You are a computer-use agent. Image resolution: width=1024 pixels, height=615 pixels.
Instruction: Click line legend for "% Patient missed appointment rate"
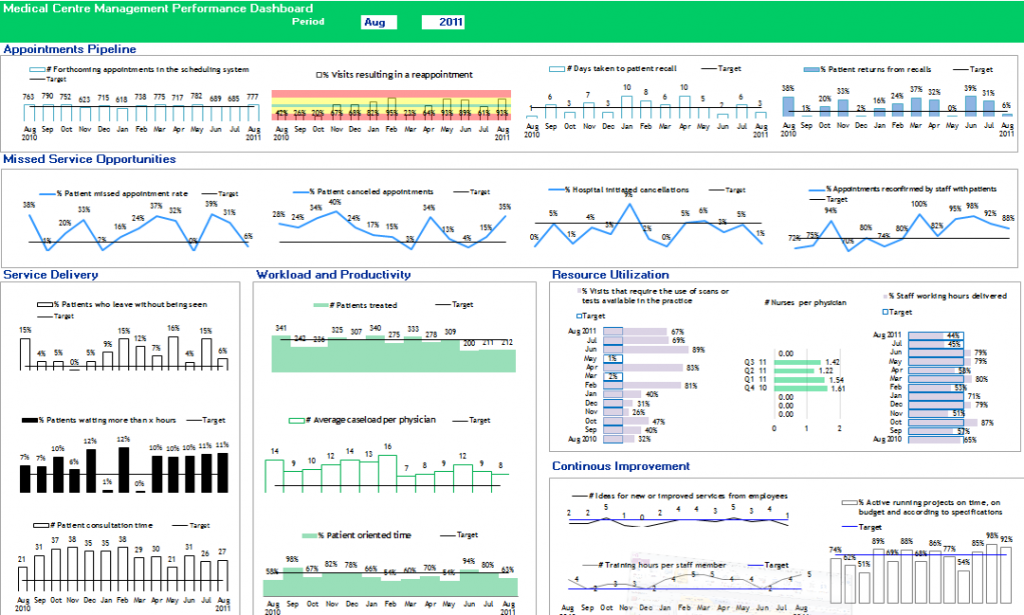click(47, 192)
